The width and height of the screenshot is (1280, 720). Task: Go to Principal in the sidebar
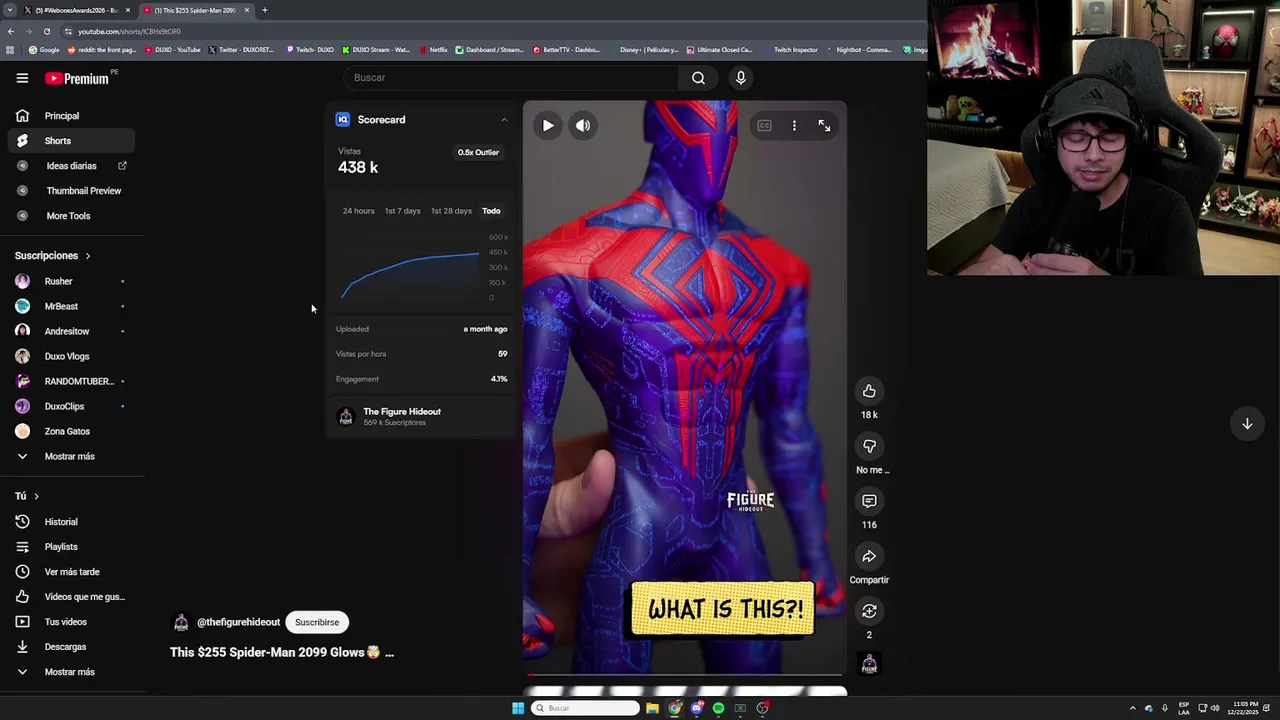70,116
